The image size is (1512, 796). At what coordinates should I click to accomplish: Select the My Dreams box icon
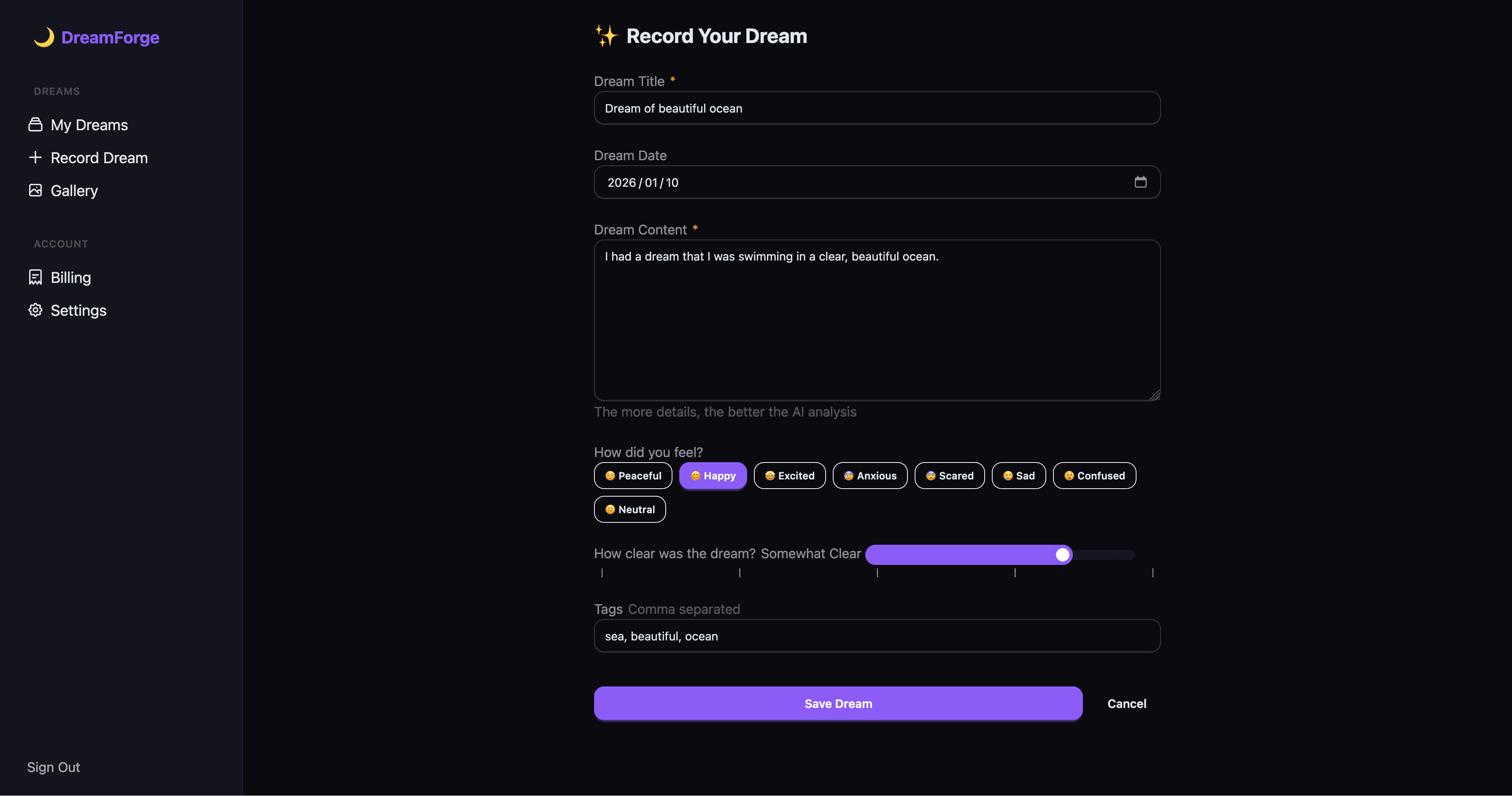click(x=35, y=124)
